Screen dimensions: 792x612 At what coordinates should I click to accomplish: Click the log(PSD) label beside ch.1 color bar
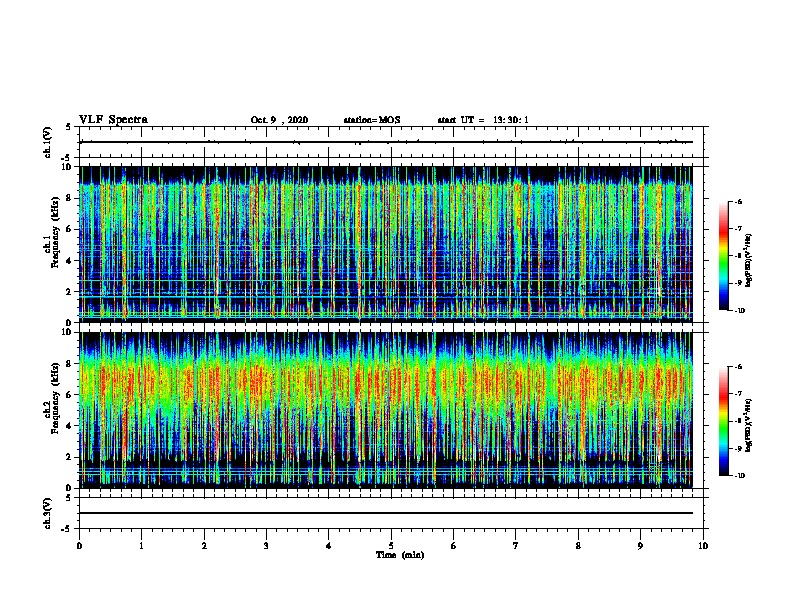point(749,261)
